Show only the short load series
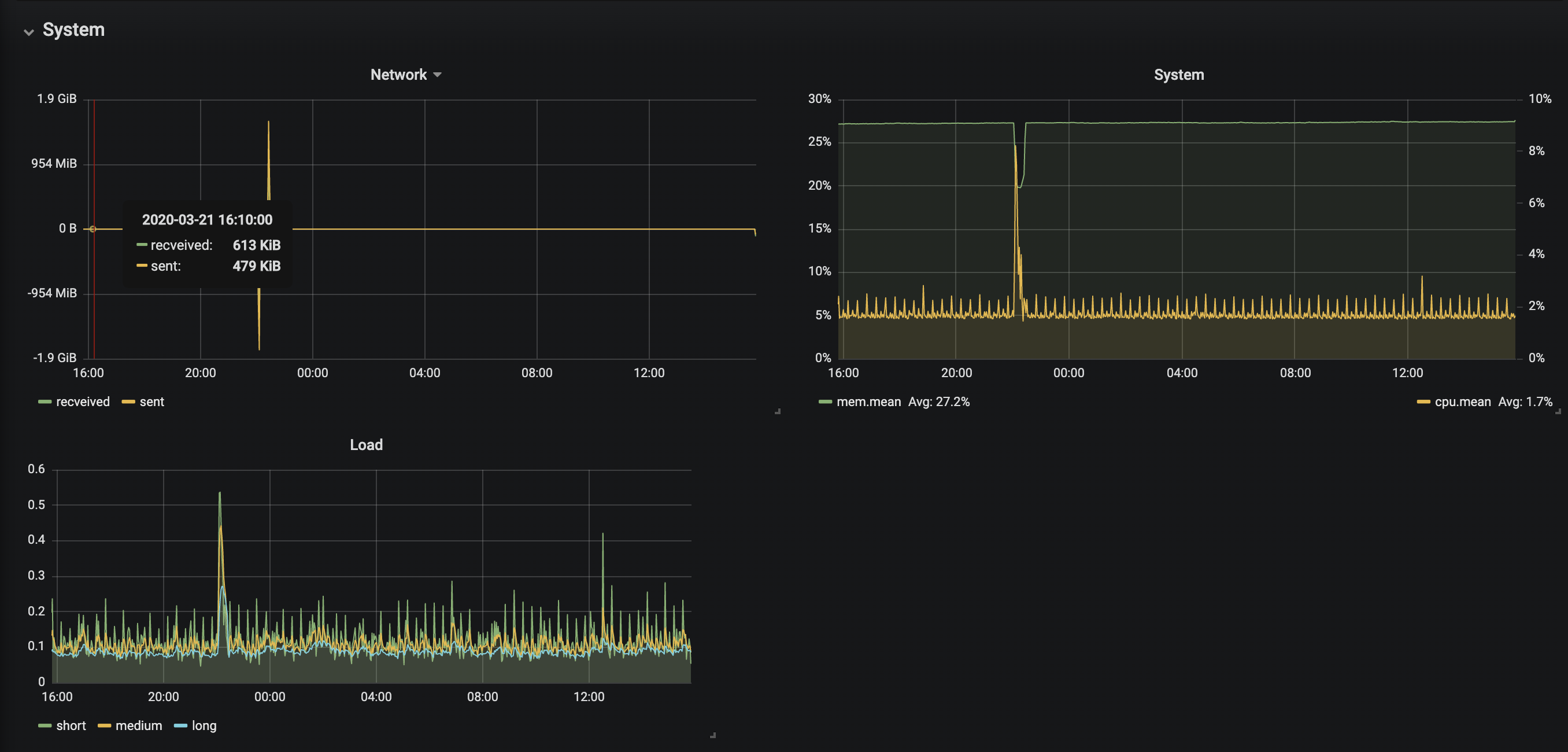Screen dimensions: 1568x752 (x=71, y=726)
